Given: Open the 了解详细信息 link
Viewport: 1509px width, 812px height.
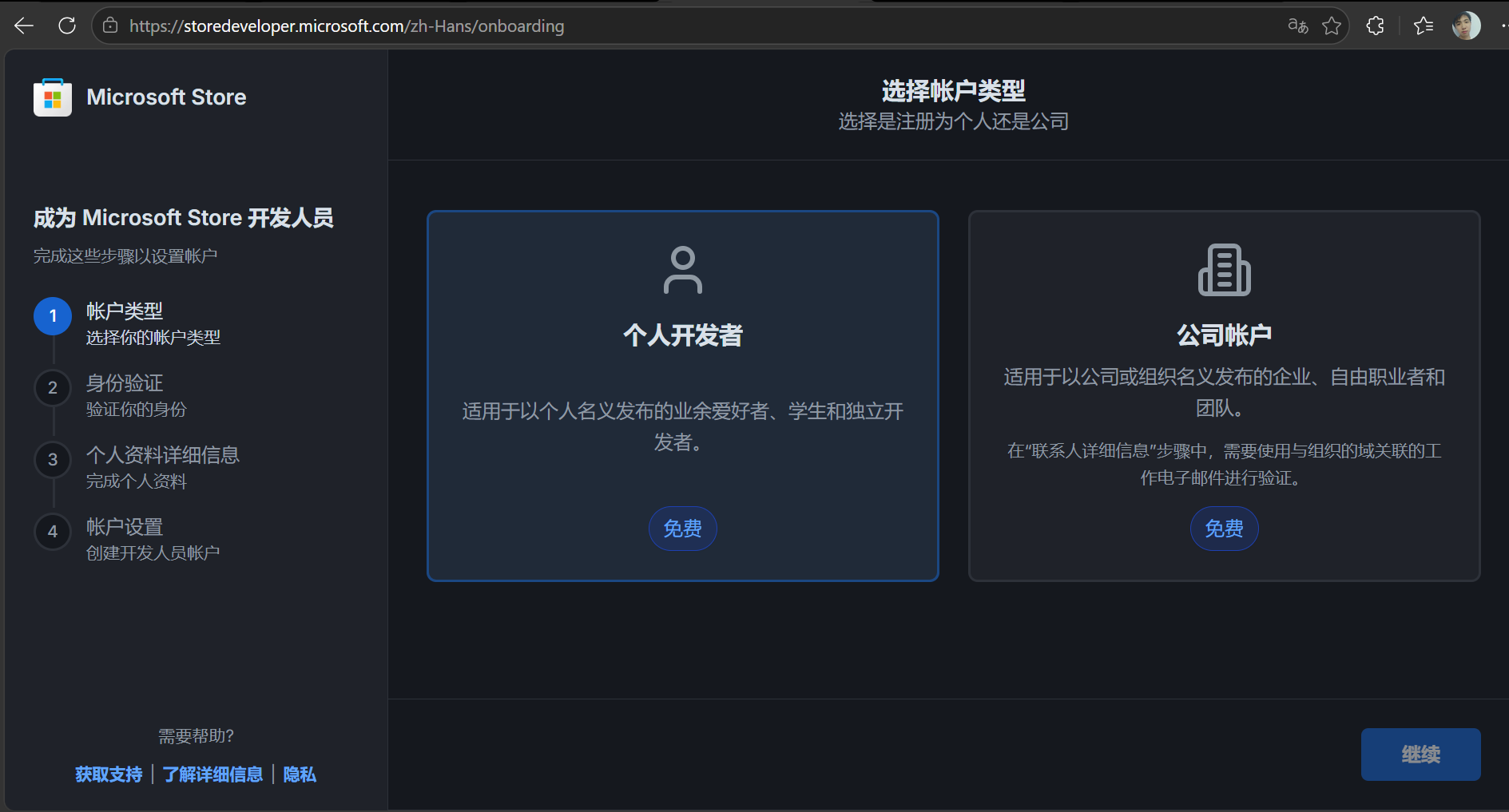Looking at the screenshot, I should 212,774.
